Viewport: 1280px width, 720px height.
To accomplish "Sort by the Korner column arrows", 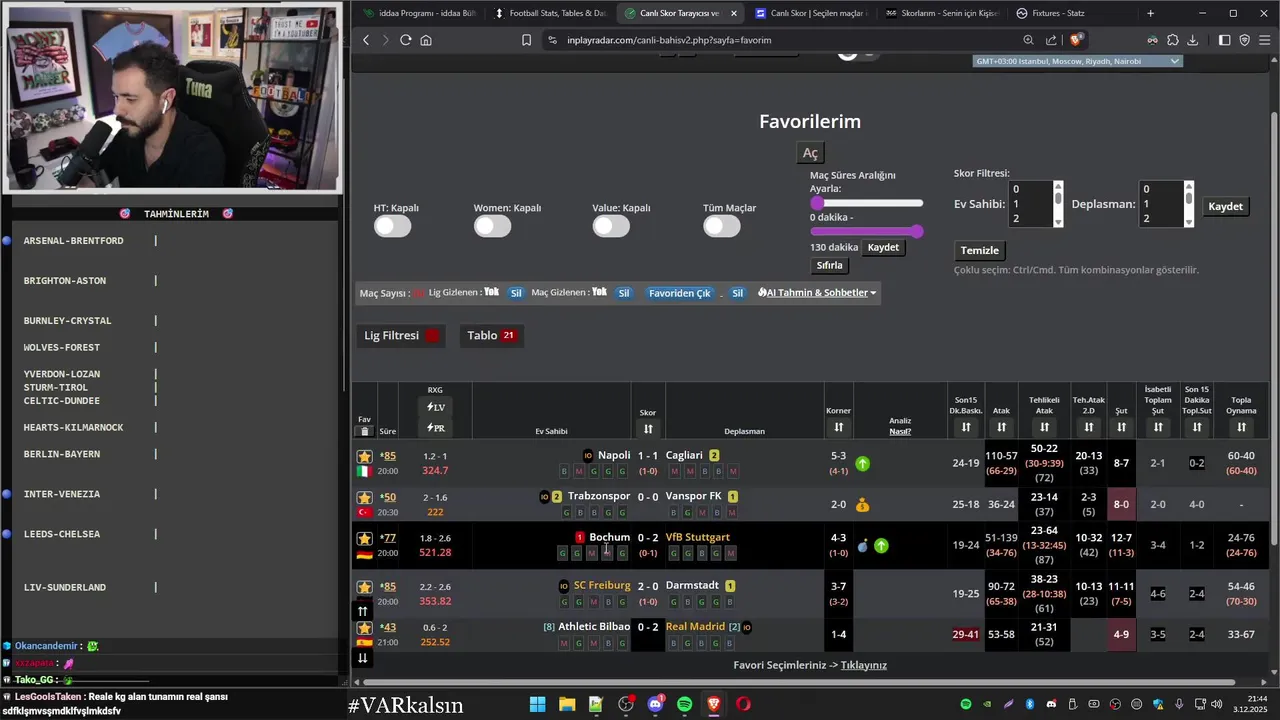I will pyautogui.click(x=838, y=428).
